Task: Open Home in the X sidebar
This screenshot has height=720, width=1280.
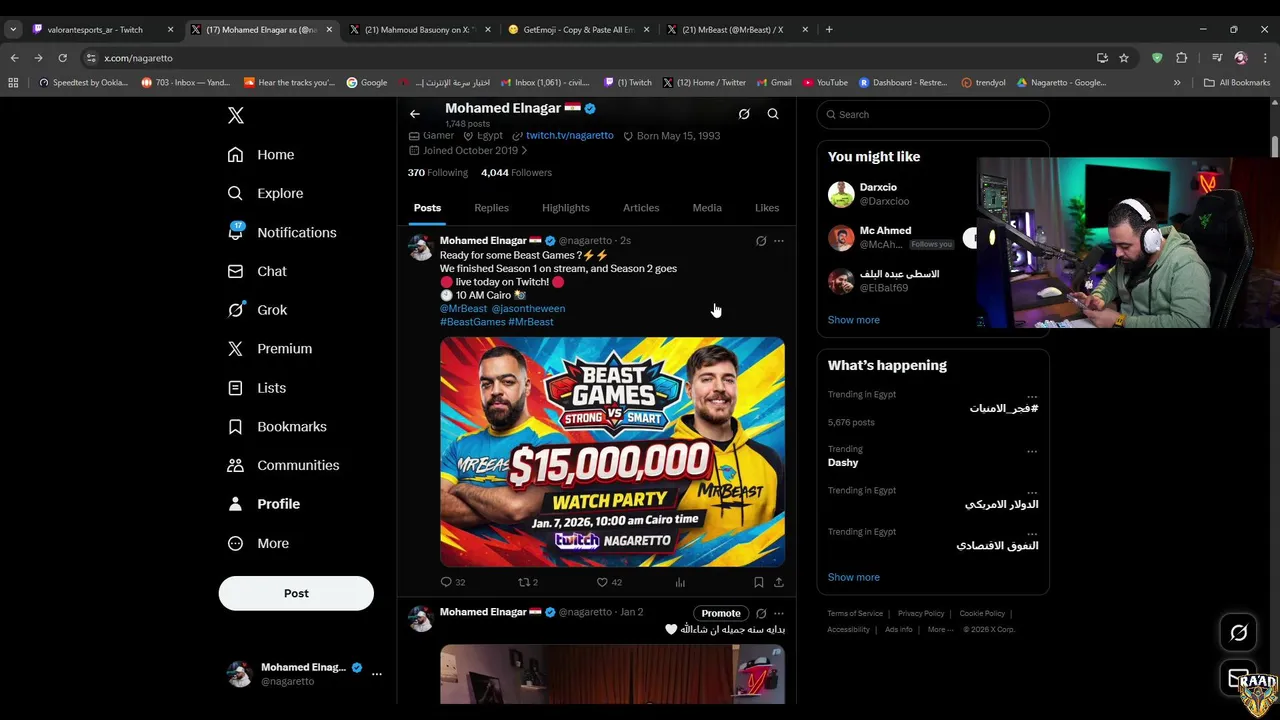Action: [x=261, y=155]
